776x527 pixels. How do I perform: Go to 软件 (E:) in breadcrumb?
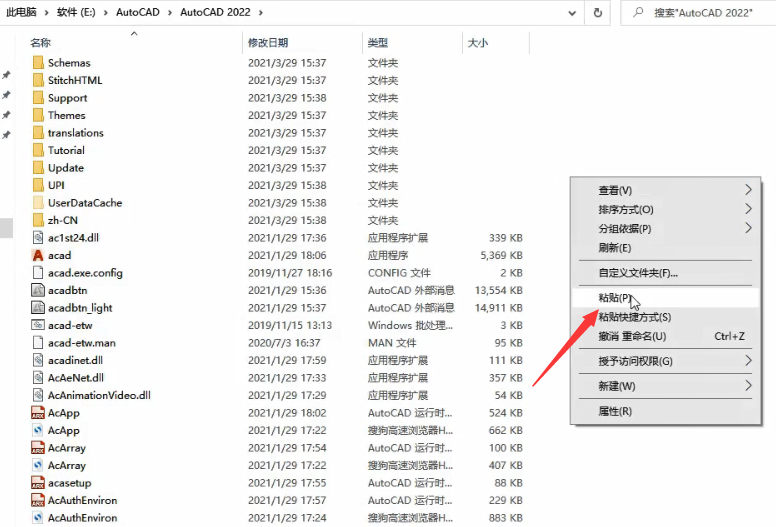[x=76, y=12]
